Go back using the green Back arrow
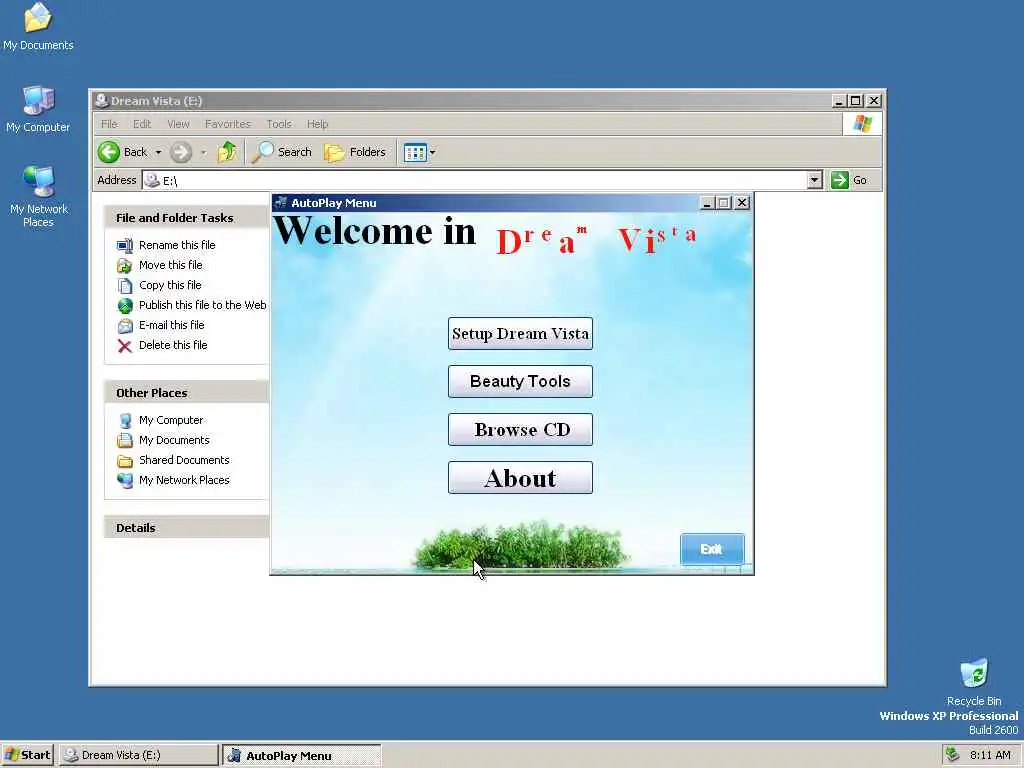 109,152
